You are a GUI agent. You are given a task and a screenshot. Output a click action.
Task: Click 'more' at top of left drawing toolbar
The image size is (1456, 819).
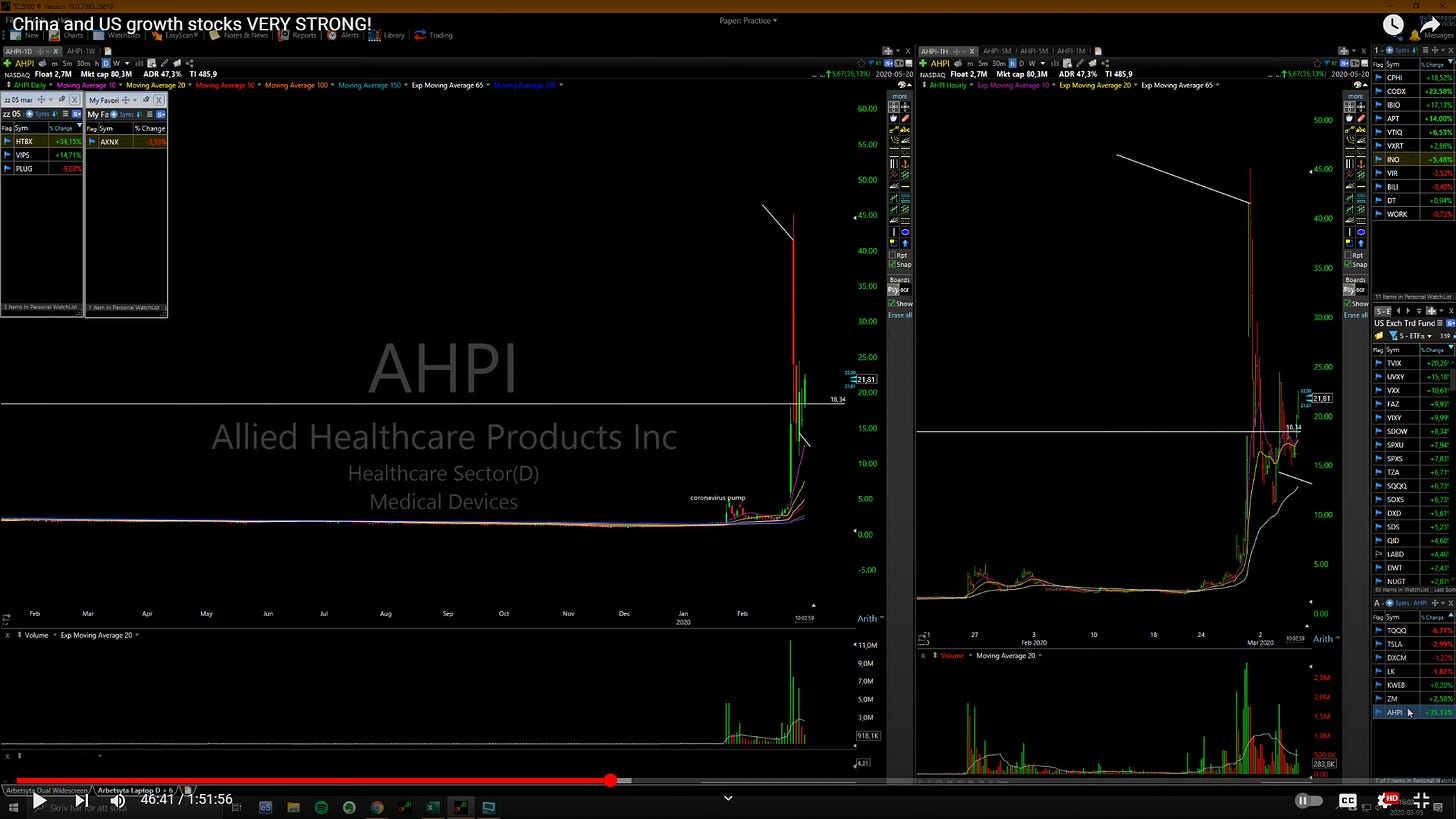point(899,97)
